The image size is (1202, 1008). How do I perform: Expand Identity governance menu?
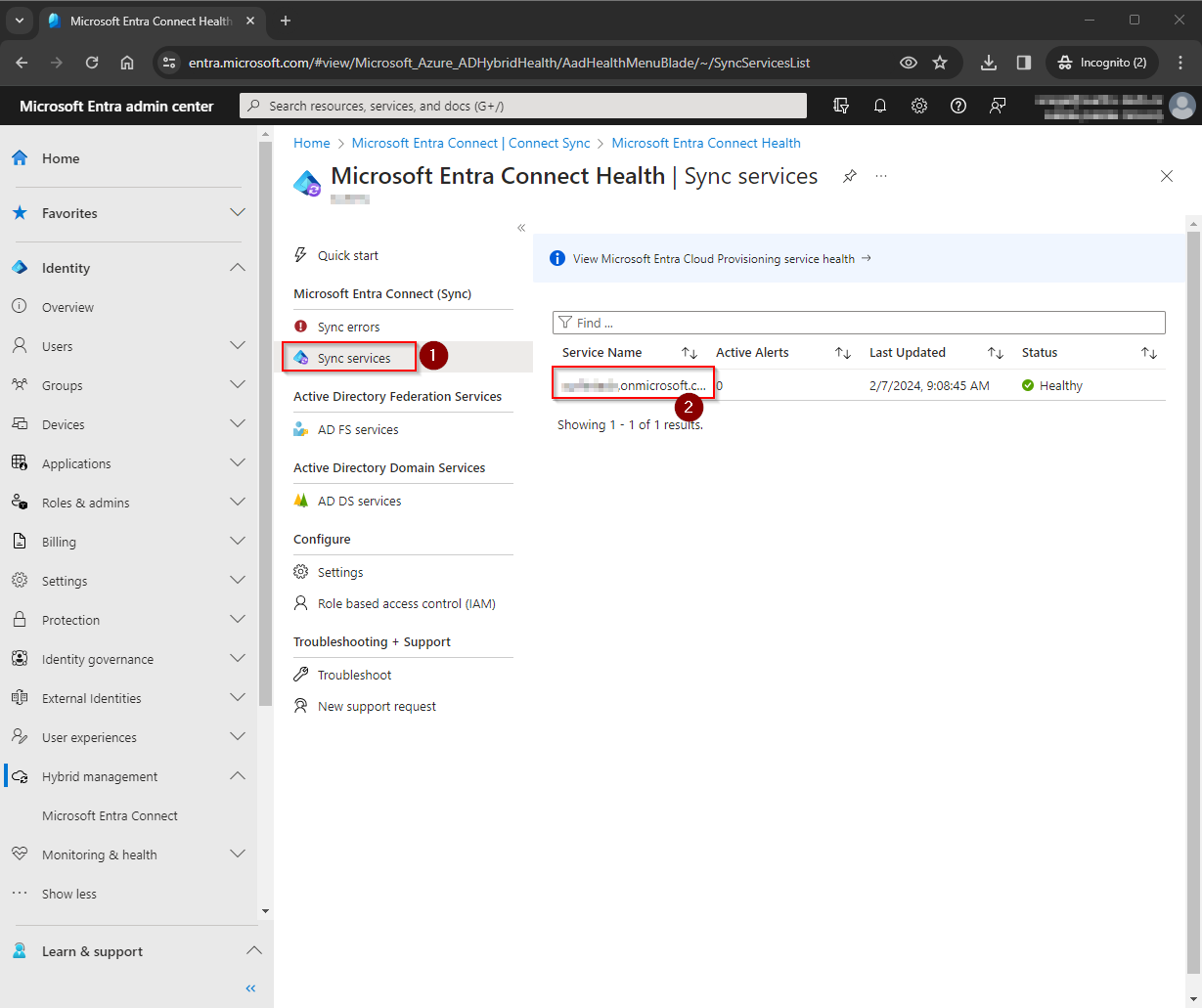[x=237, y=658]
